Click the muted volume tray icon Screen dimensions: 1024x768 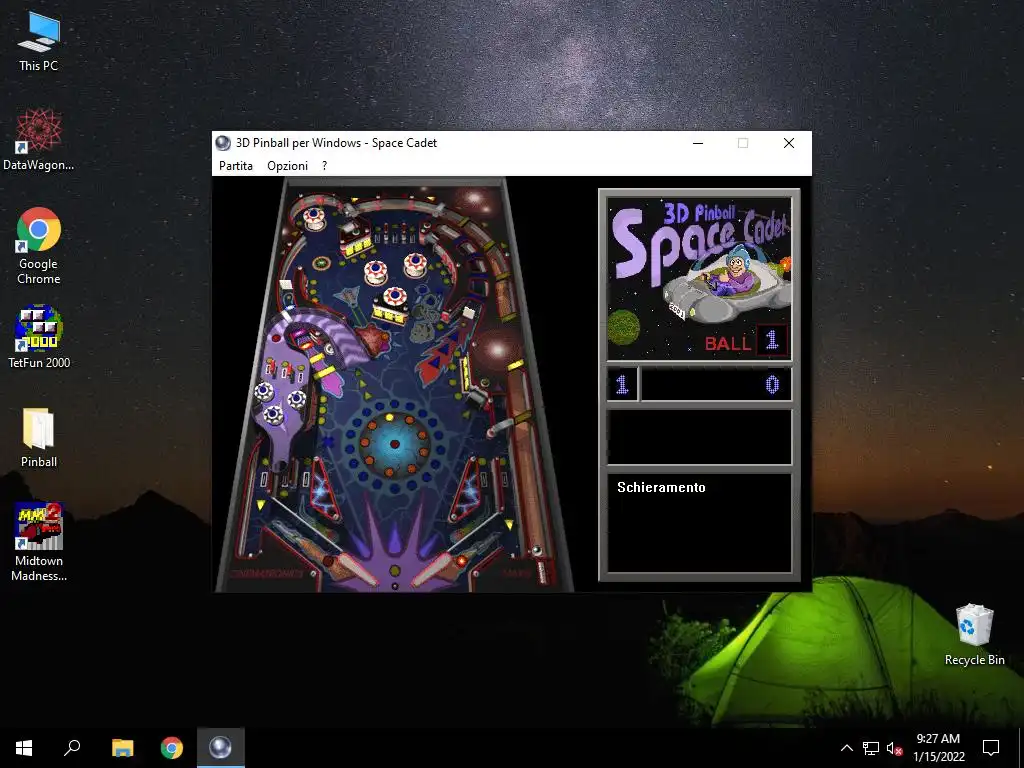pos(894,748)
